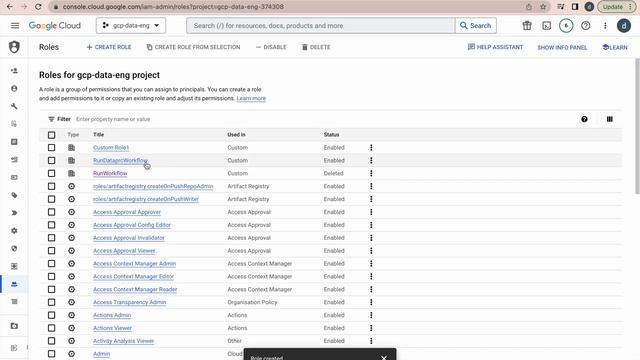Click the Google Cloud logo

coord(55,26)
